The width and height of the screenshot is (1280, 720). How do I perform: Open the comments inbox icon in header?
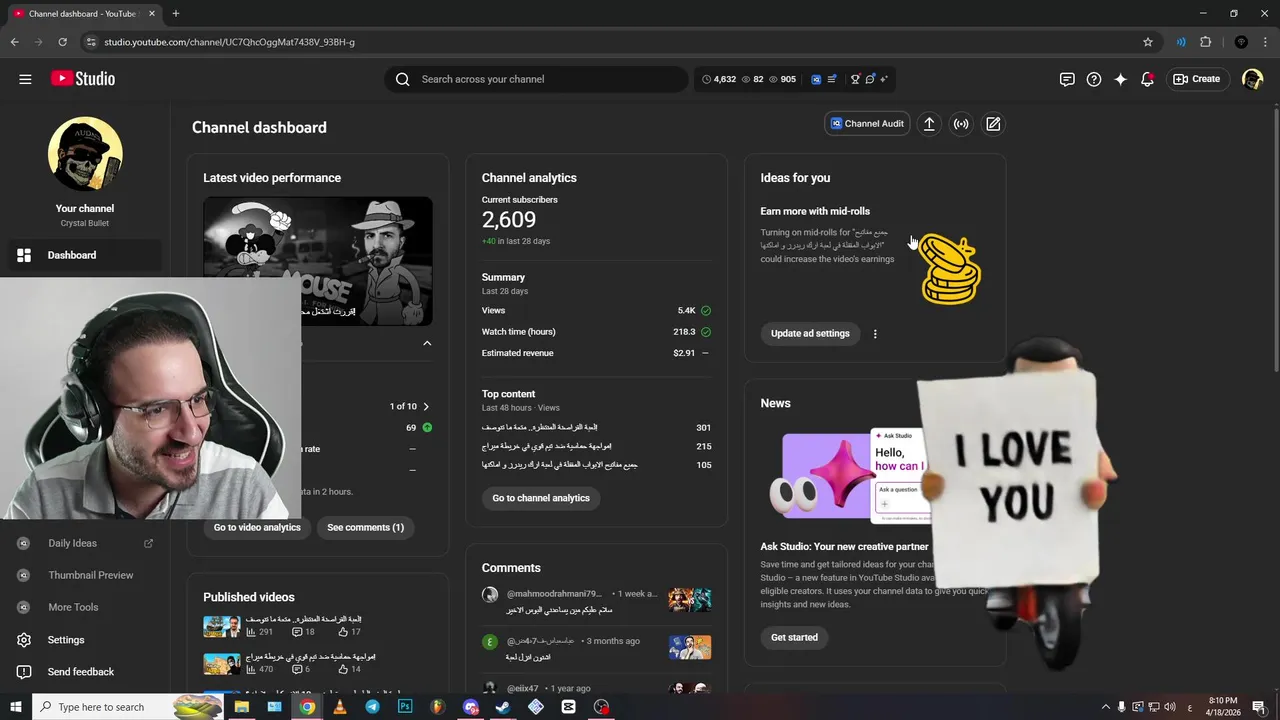click(1067, 79)
